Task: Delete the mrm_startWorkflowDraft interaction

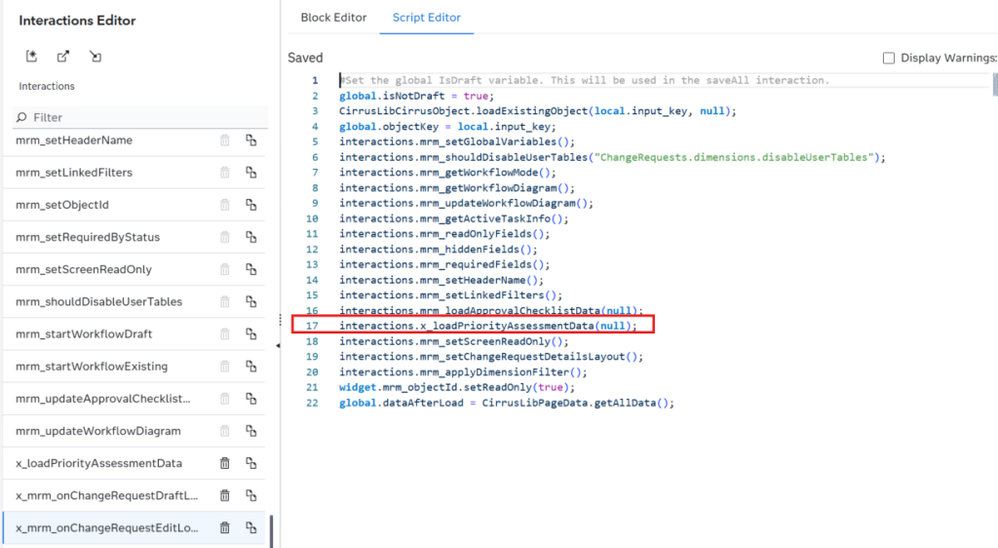Action: coord(225,334)
